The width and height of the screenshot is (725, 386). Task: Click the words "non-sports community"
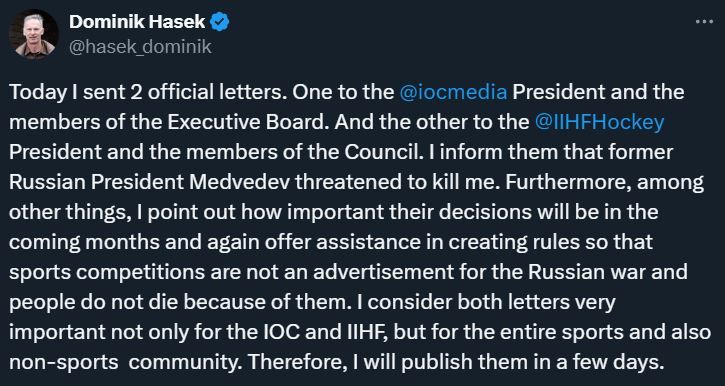click(124, 362)
